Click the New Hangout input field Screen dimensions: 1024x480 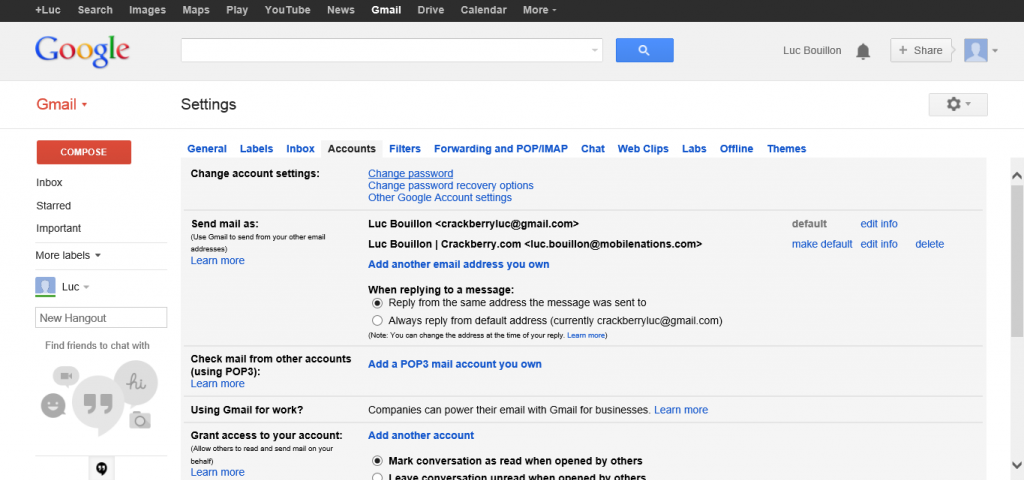pyautogui.click(x=101, y=318)
